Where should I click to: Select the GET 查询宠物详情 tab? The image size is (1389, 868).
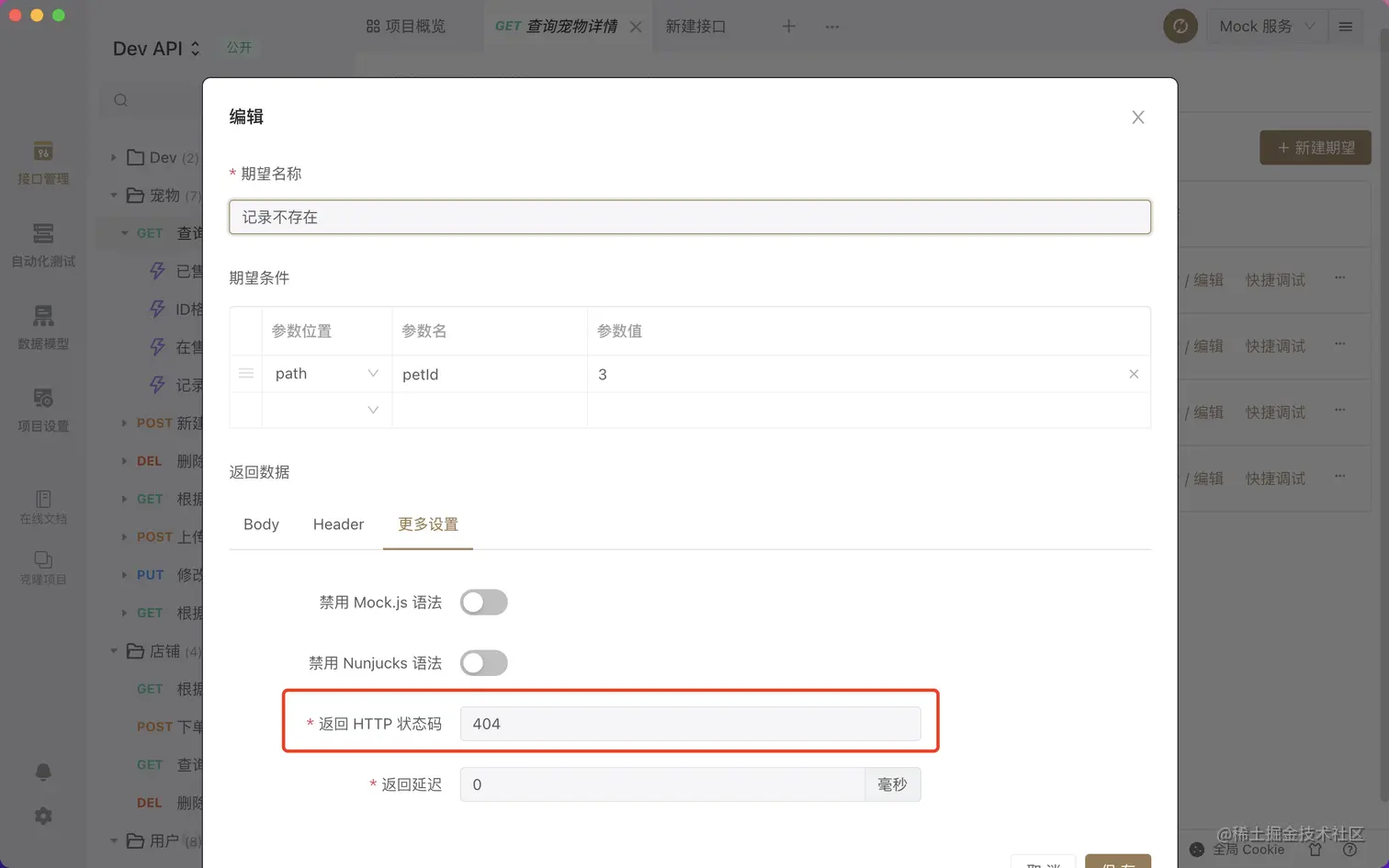(556, 27)
